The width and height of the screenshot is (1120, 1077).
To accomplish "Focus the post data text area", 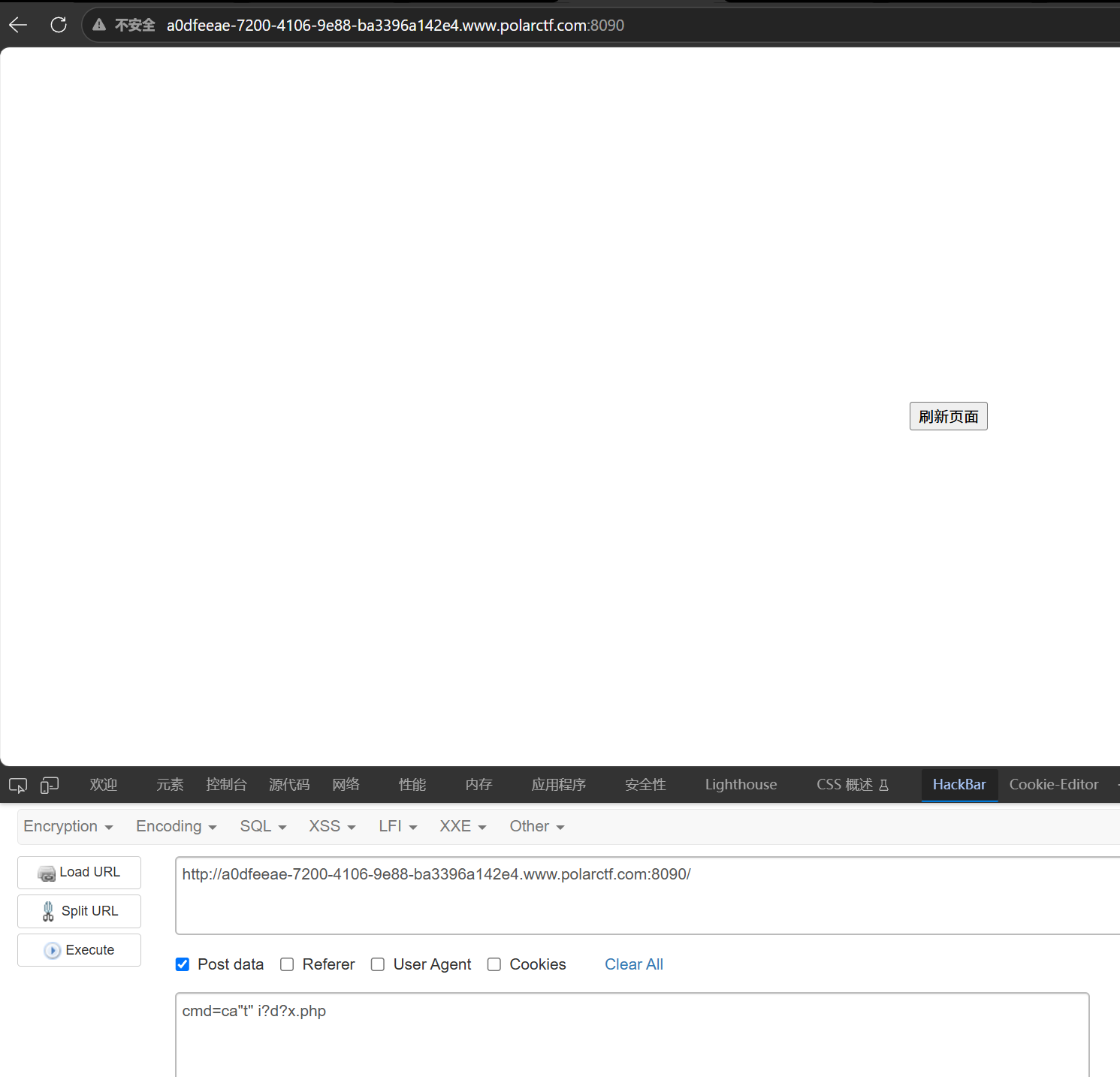I will (x=632, y=1035).
